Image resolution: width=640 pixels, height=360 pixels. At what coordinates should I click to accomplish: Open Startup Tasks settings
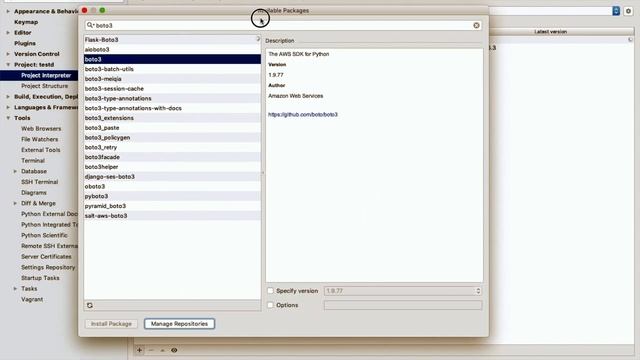[40, 278]
